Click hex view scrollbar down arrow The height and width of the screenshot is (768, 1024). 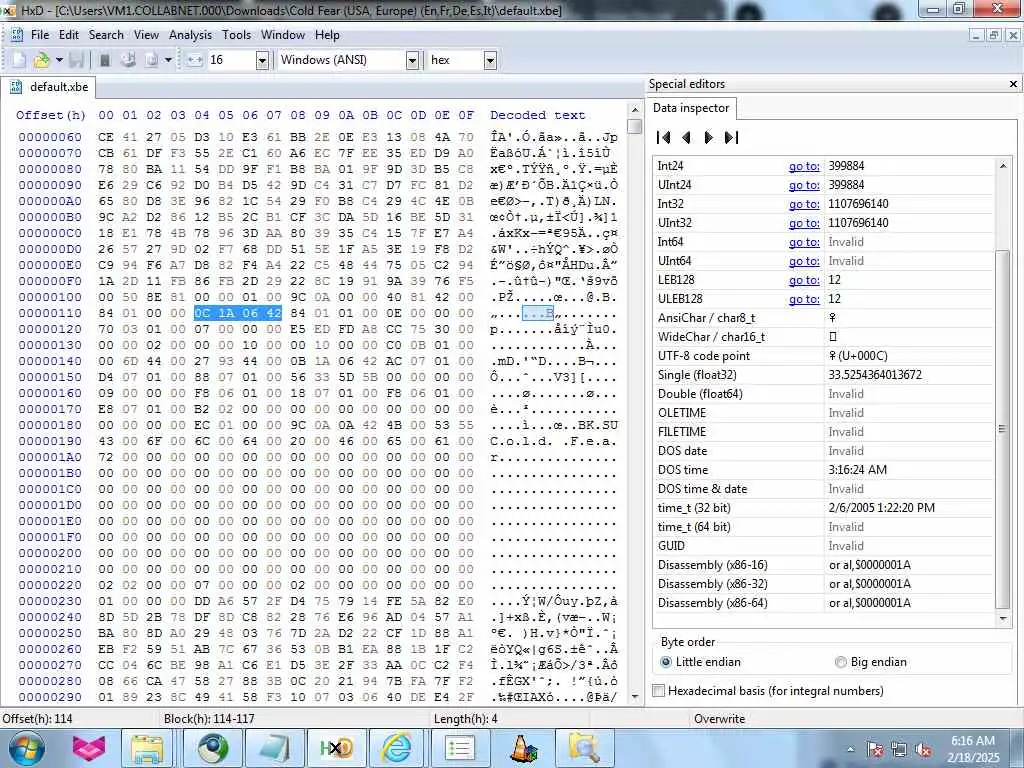[634, 697]
